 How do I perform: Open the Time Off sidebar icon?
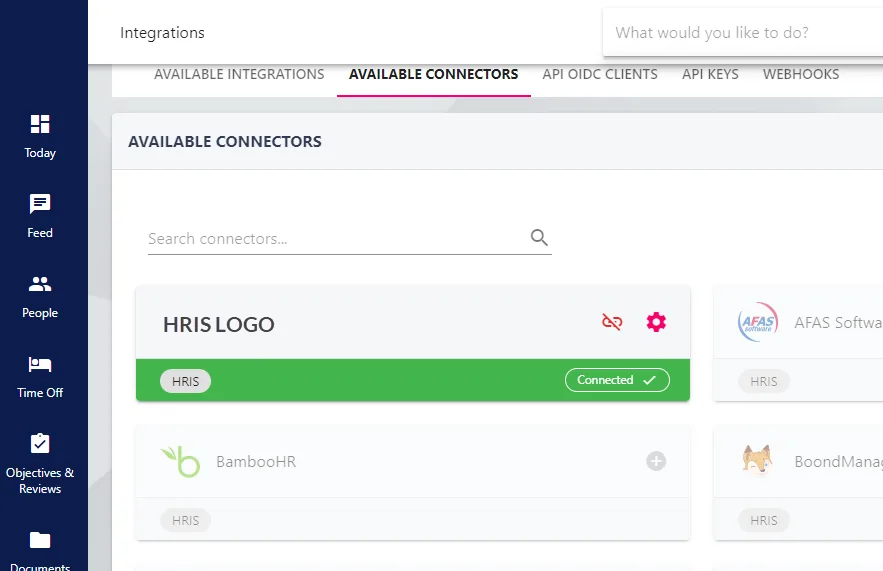40,364
